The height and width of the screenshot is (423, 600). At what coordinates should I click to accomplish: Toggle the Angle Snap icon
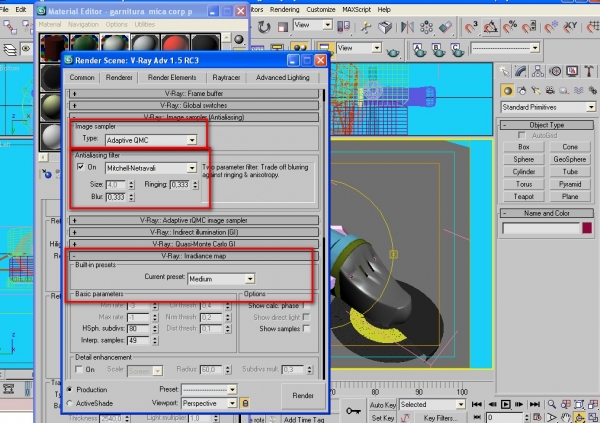point(491,27)
